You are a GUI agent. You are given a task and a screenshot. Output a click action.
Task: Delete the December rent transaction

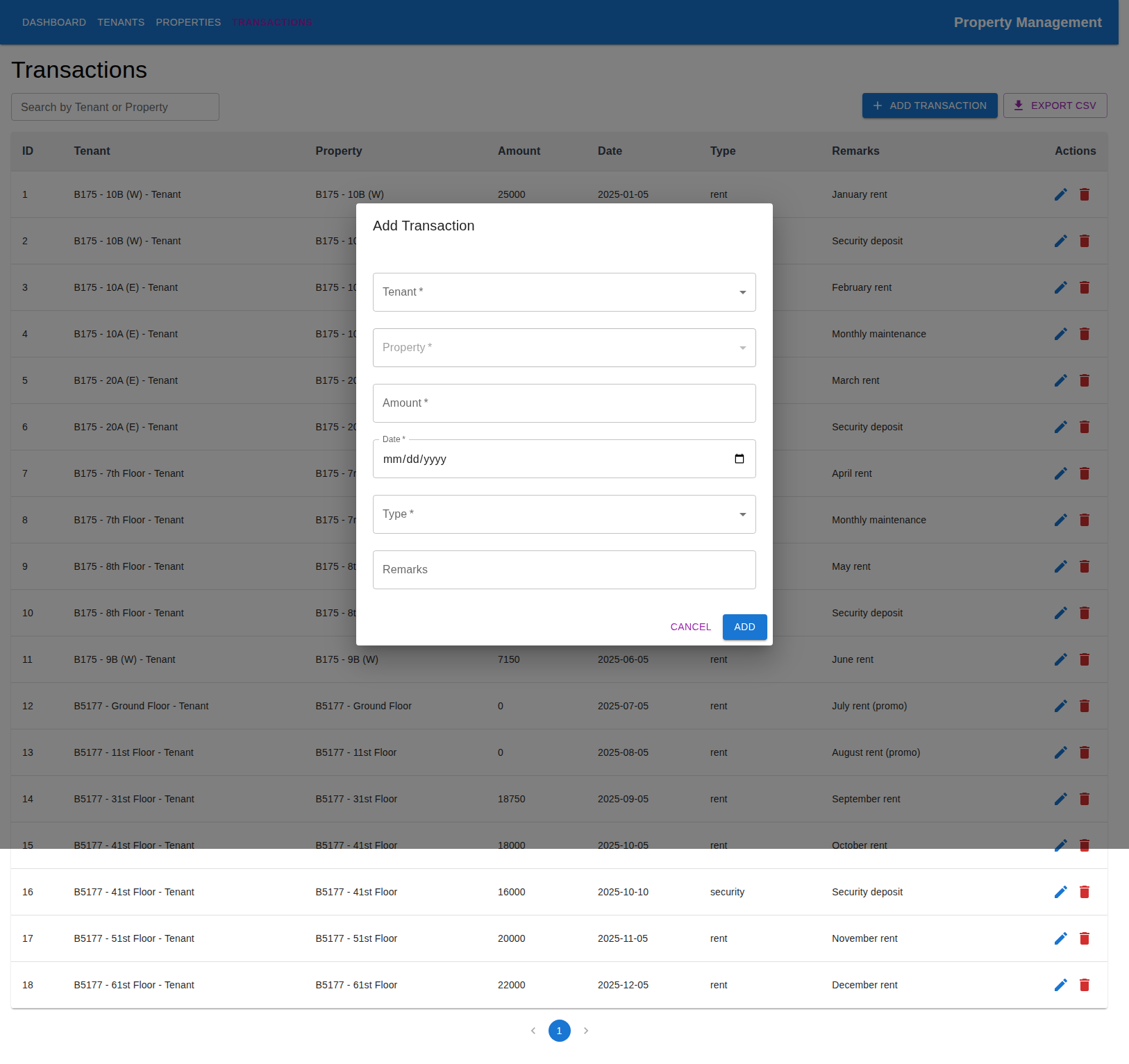1085,984
